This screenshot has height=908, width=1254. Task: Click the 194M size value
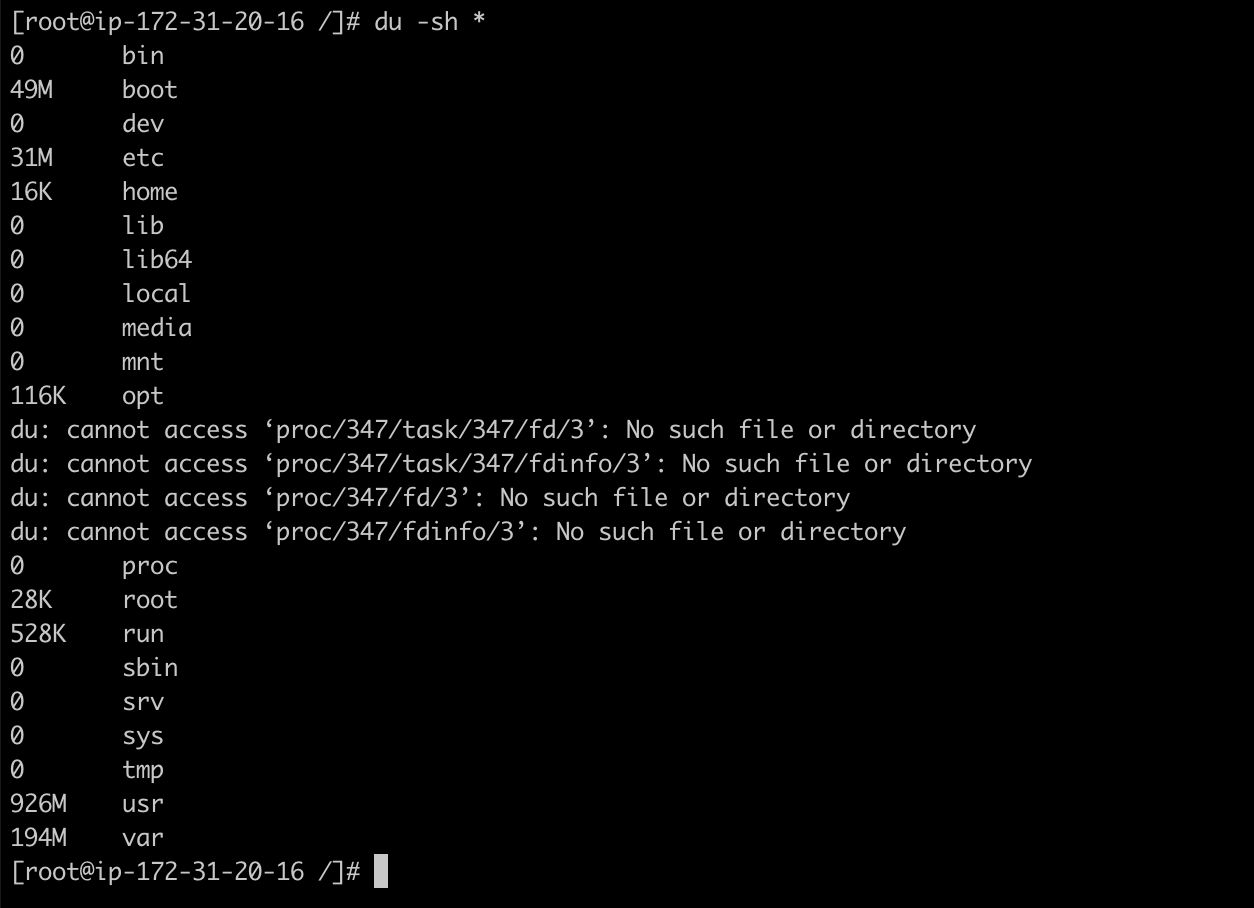[x=38, y=838]
